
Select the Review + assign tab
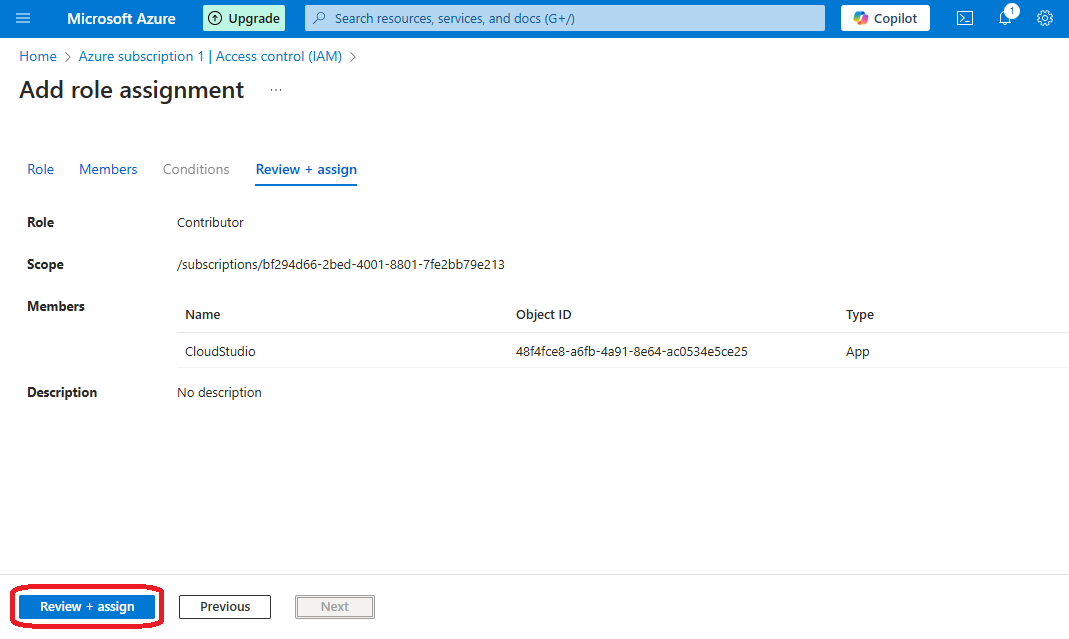click(306, 169)
